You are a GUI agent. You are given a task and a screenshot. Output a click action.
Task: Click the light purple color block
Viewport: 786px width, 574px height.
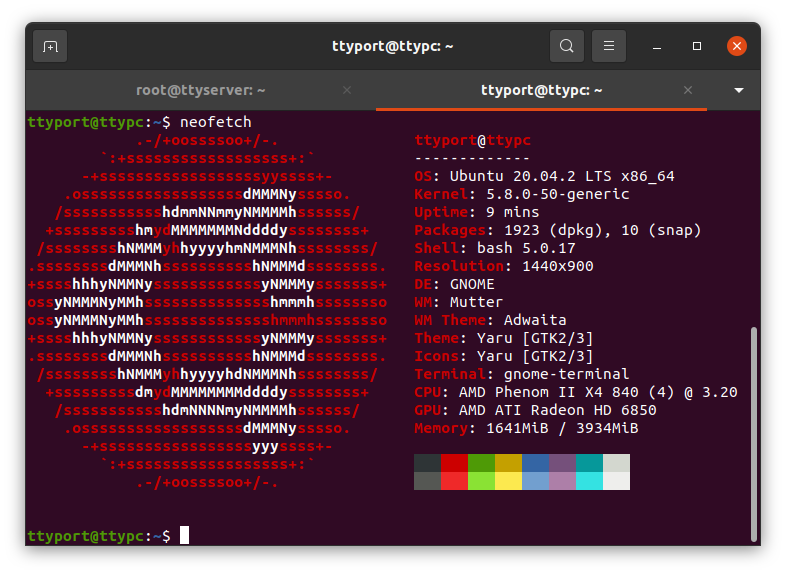(x=563, y=481)
